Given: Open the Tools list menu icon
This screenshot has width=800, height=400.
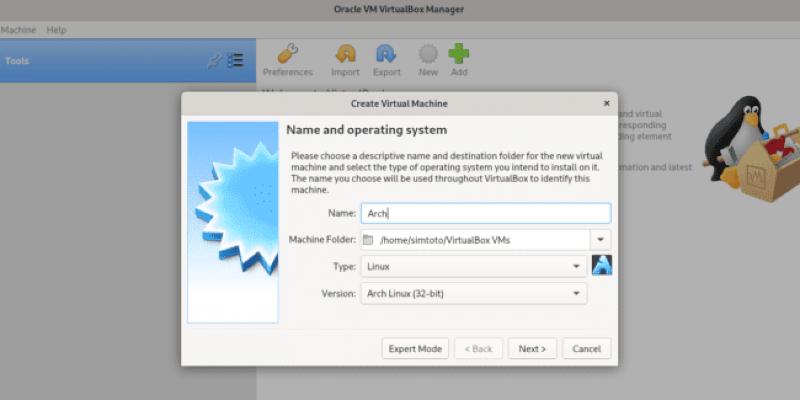Looking at the screenshot, I should tap(235, 61).
